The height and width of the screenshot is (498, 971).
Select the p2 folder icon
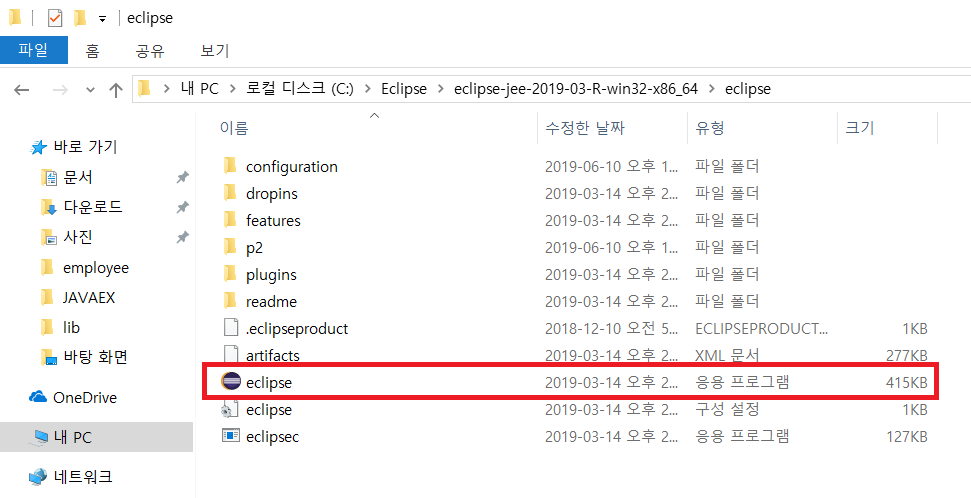pos(230,247)
